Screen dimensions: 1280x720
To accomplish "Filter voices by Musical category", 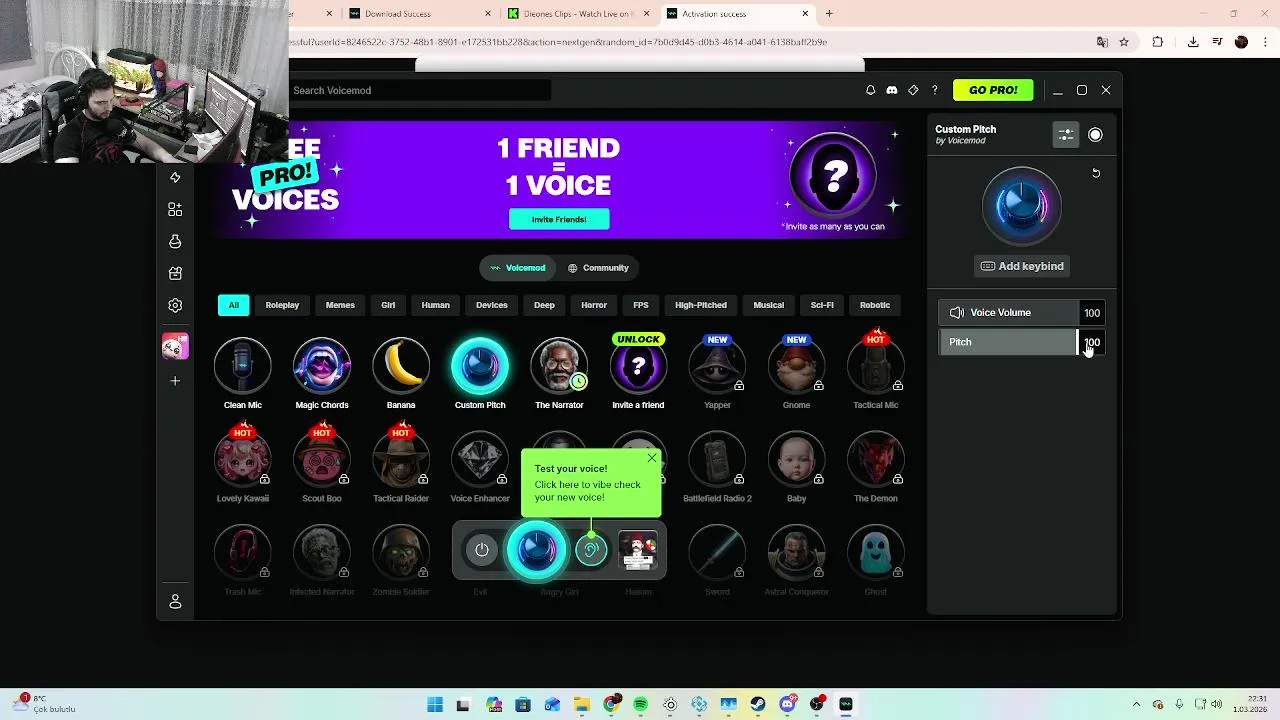I will (768, 305).
